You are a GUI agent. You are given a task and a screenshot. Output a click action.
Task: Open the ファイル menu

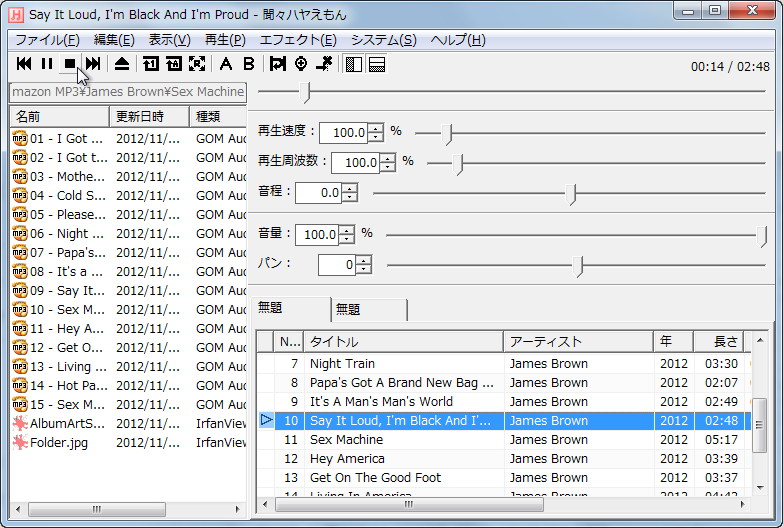pos(47,40)
